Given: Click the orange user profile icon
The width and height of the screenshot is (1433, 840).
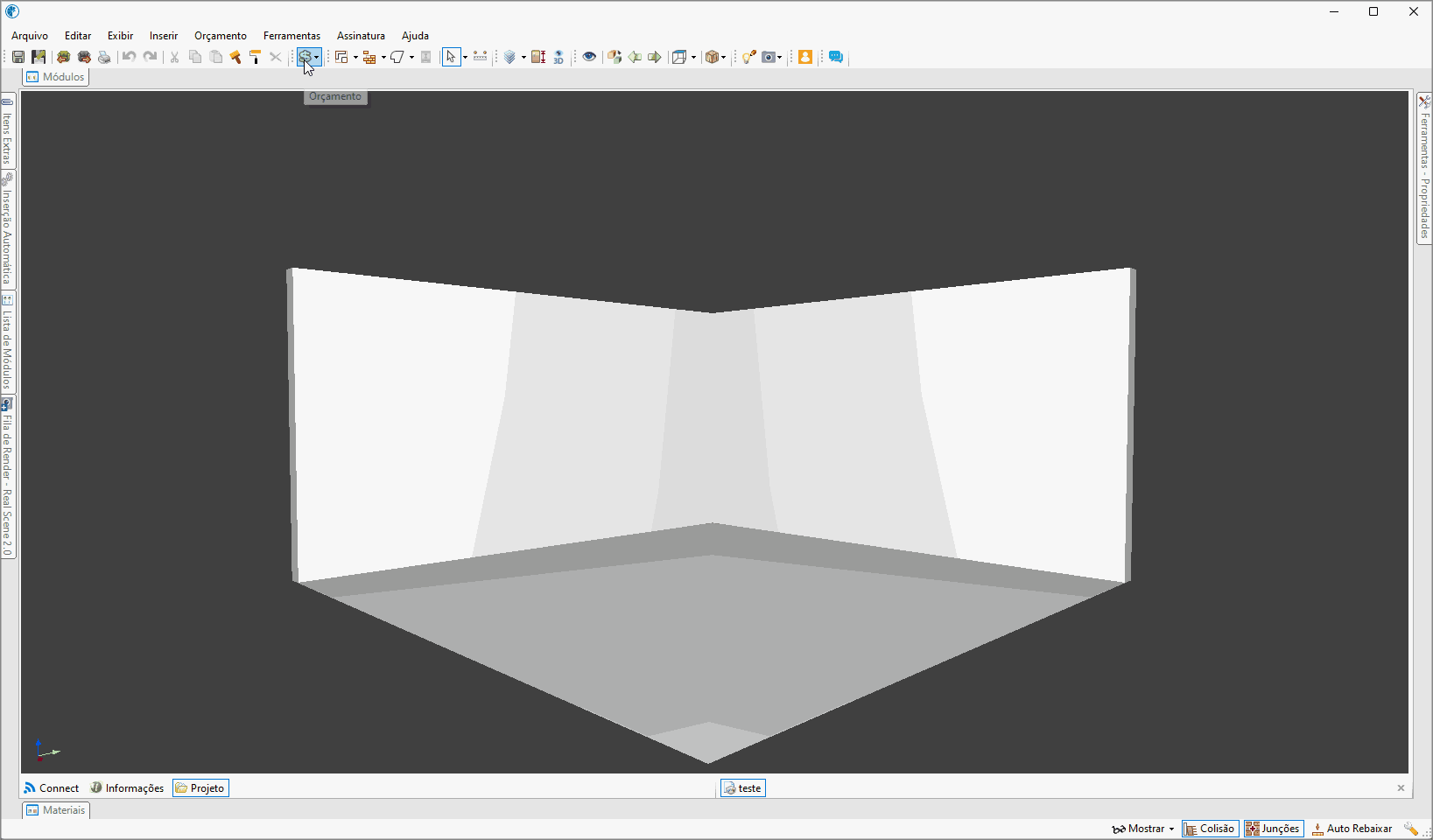Looking at the screenshot, I should [x=805, y=57].
